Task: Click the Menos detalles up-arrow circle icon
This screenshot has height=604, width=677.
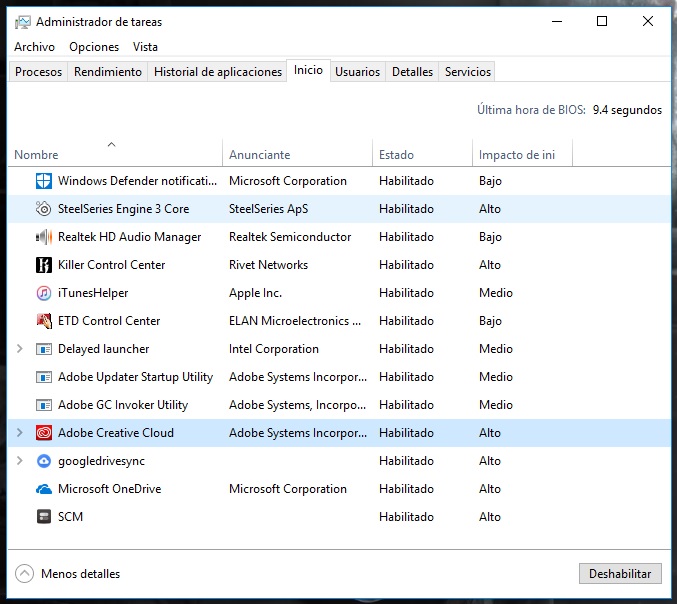Action: [x=24, y=574]
